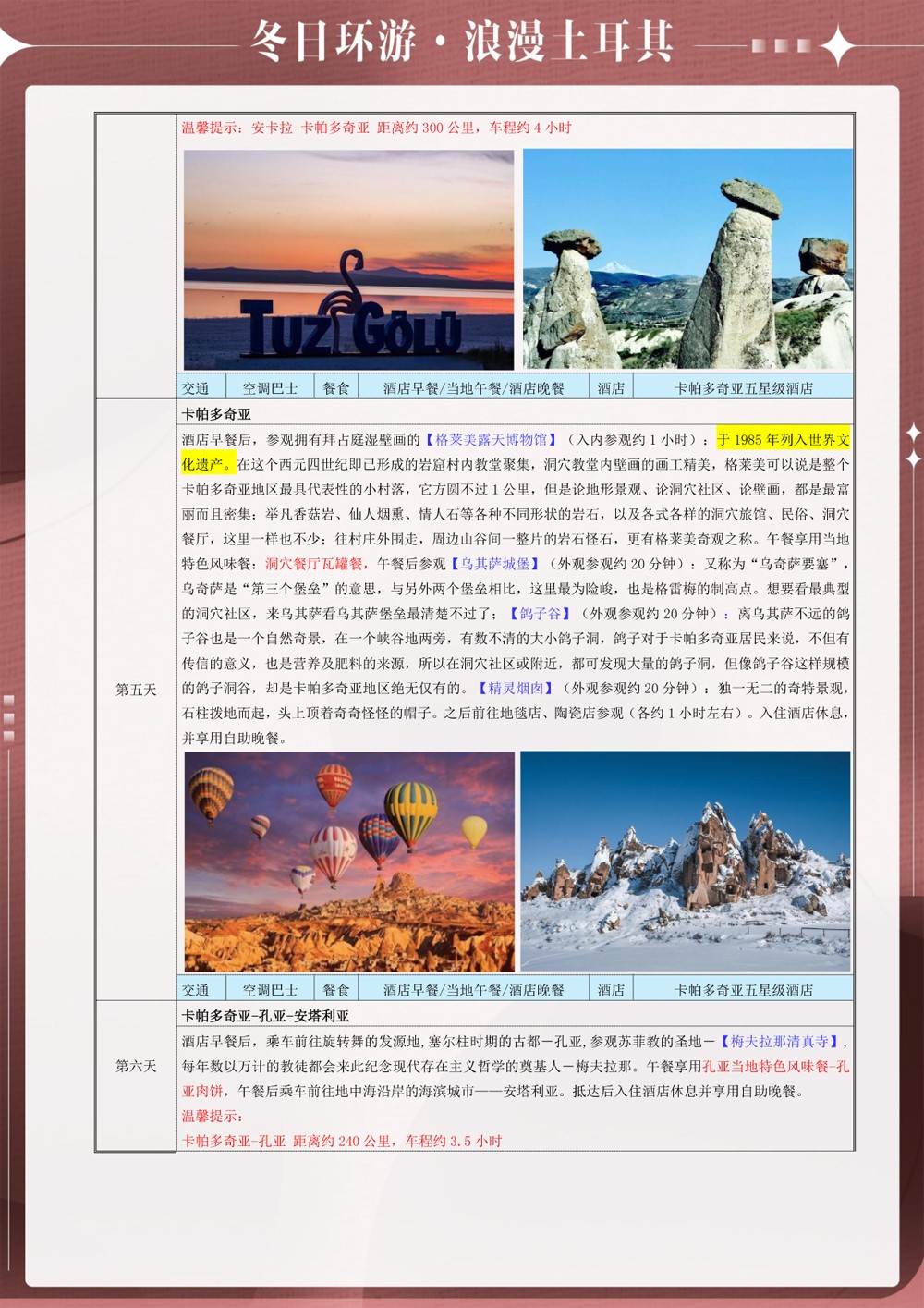Click the yellow highlighted 1985 world heritage text
The image size is (924, 1308).
782,441
